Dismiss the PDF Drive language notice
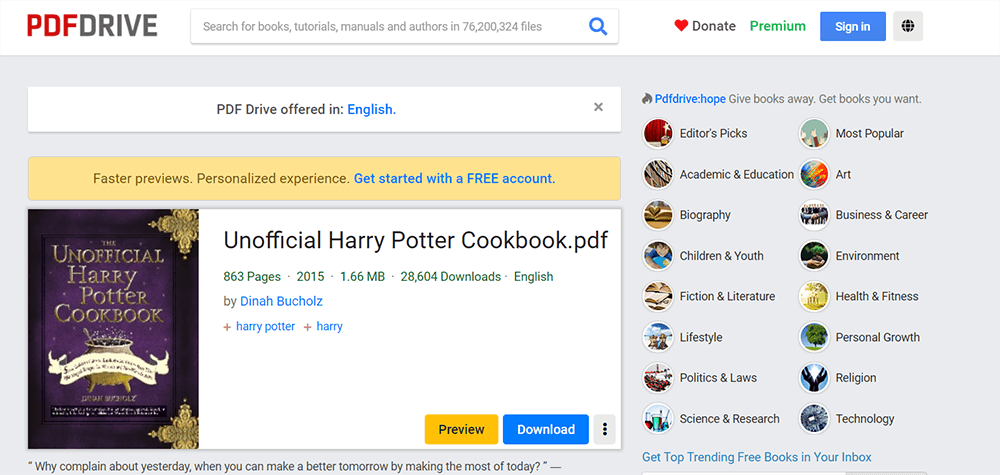 598,108
